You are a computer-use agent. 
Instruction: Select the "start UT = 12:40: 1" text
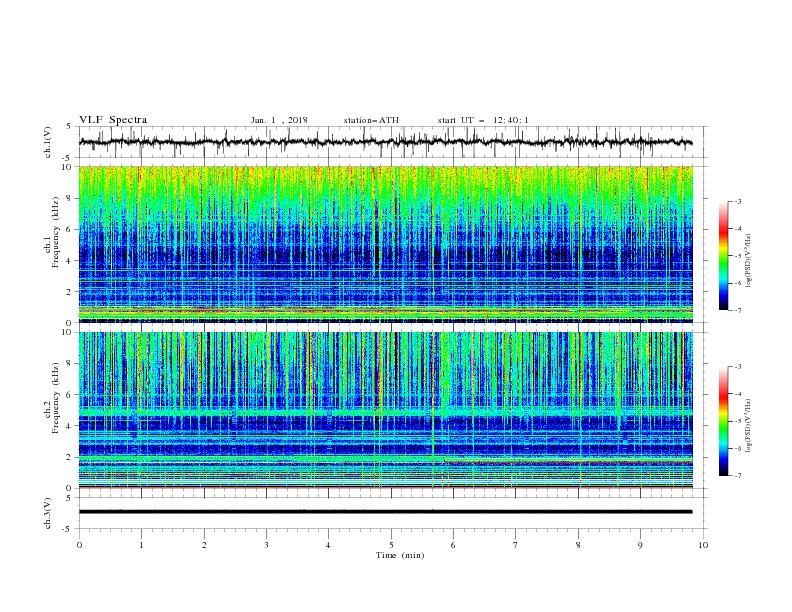483,120
